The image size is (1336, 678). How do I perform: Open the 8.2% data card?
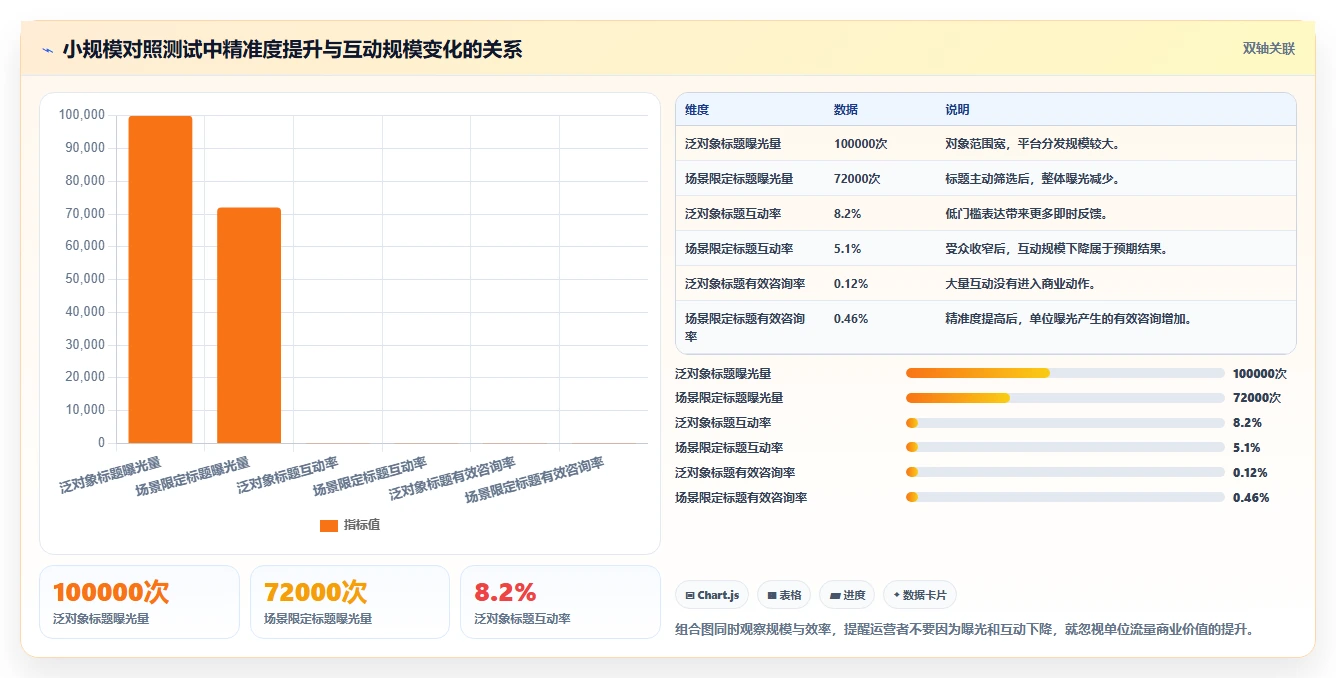point(561,602)
